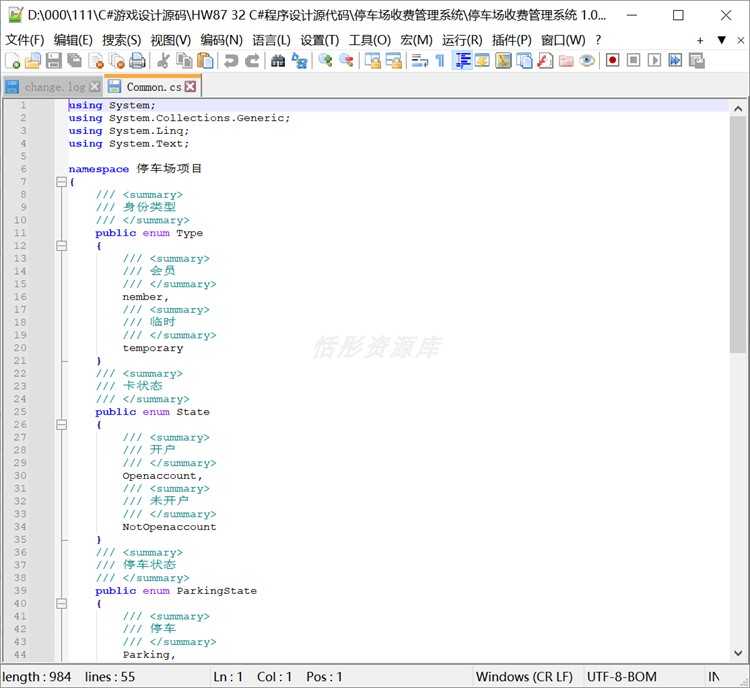Click the Close All documents toolbar icon
Image resolution: width=750 pixels, height=688 pixels.
117,61
